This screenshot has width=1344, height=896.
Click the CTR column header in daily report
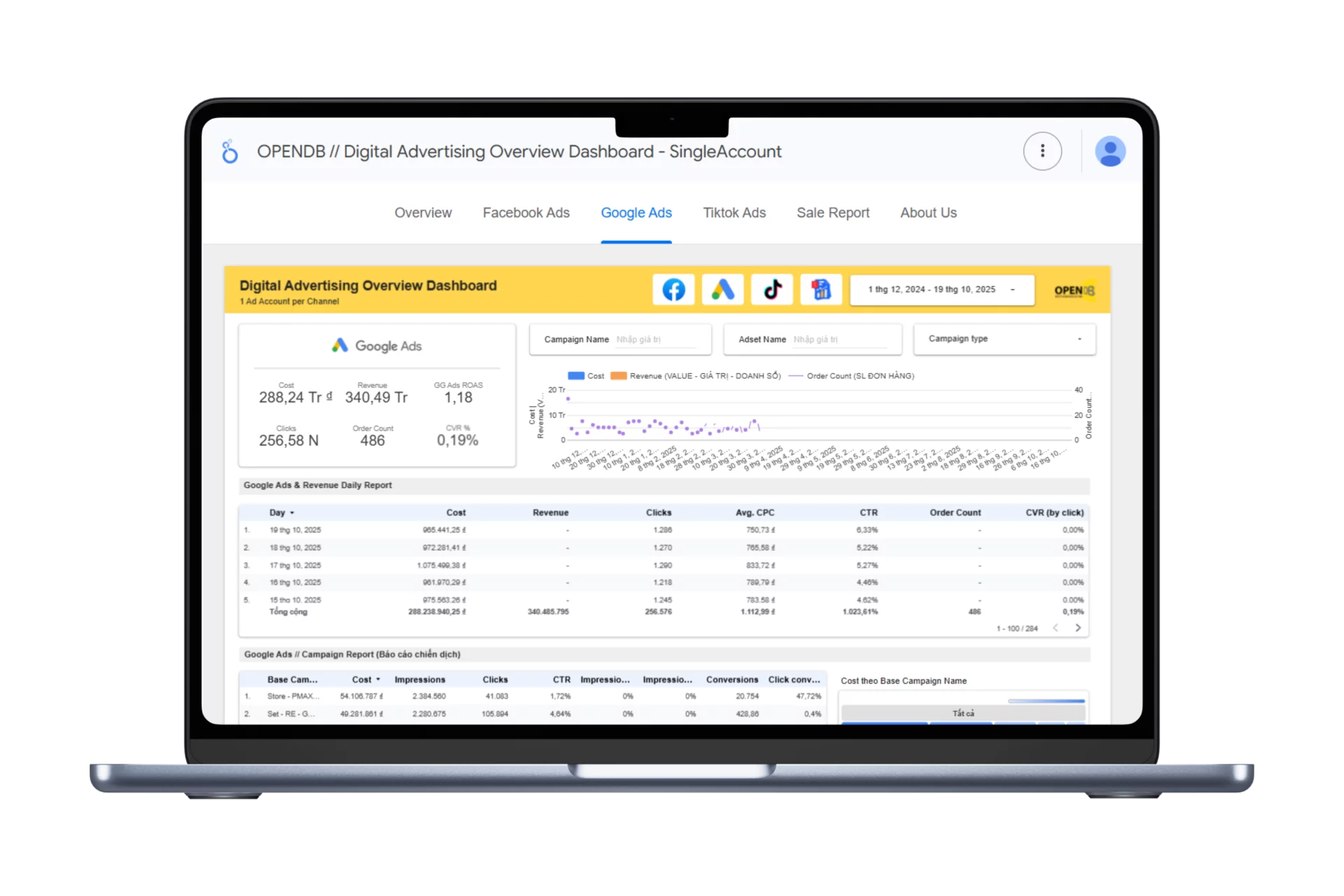click(869, 513)
